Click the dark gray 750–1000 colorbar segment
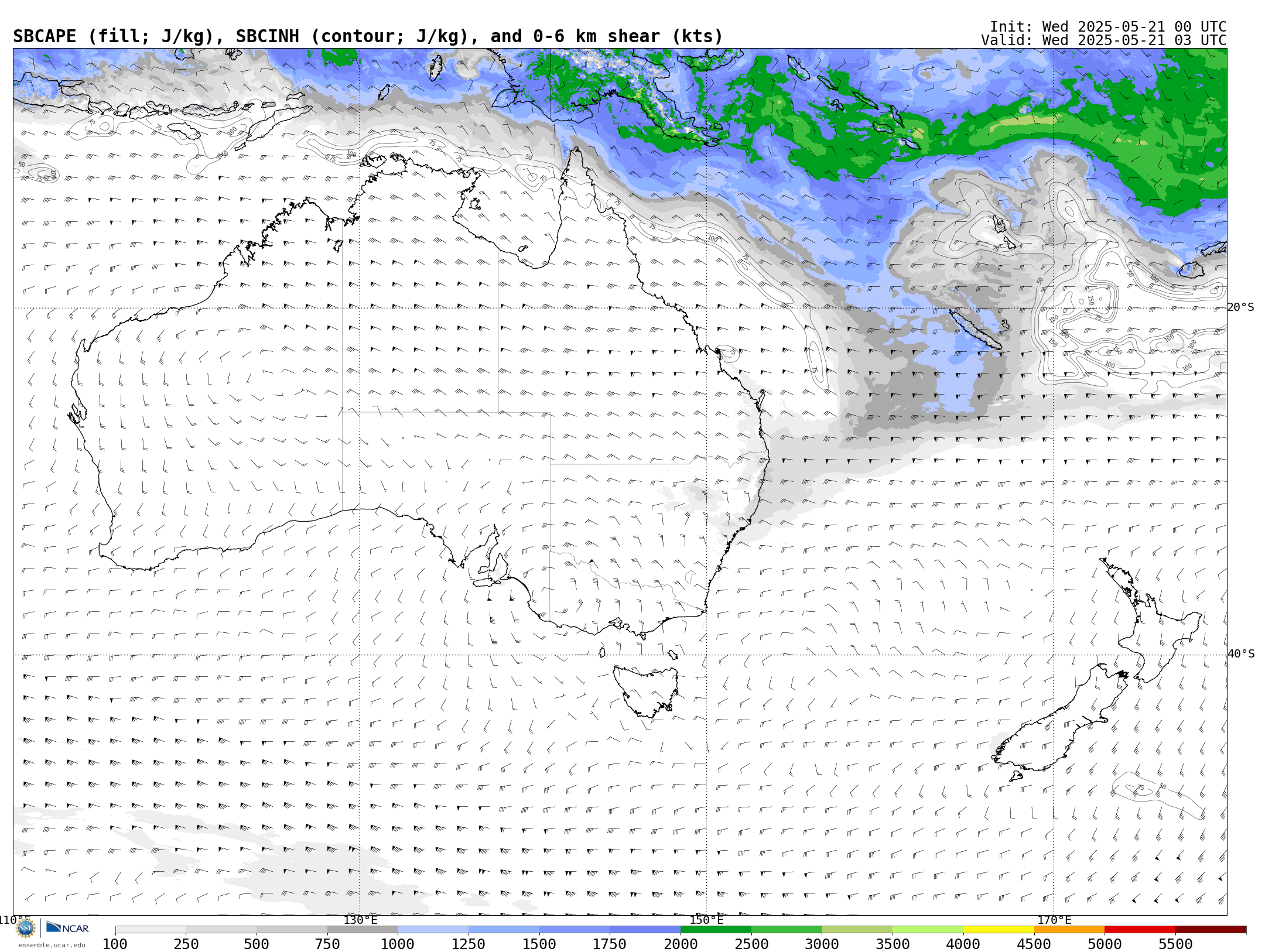The image size is (1265, 952). [x=363, y=930]
